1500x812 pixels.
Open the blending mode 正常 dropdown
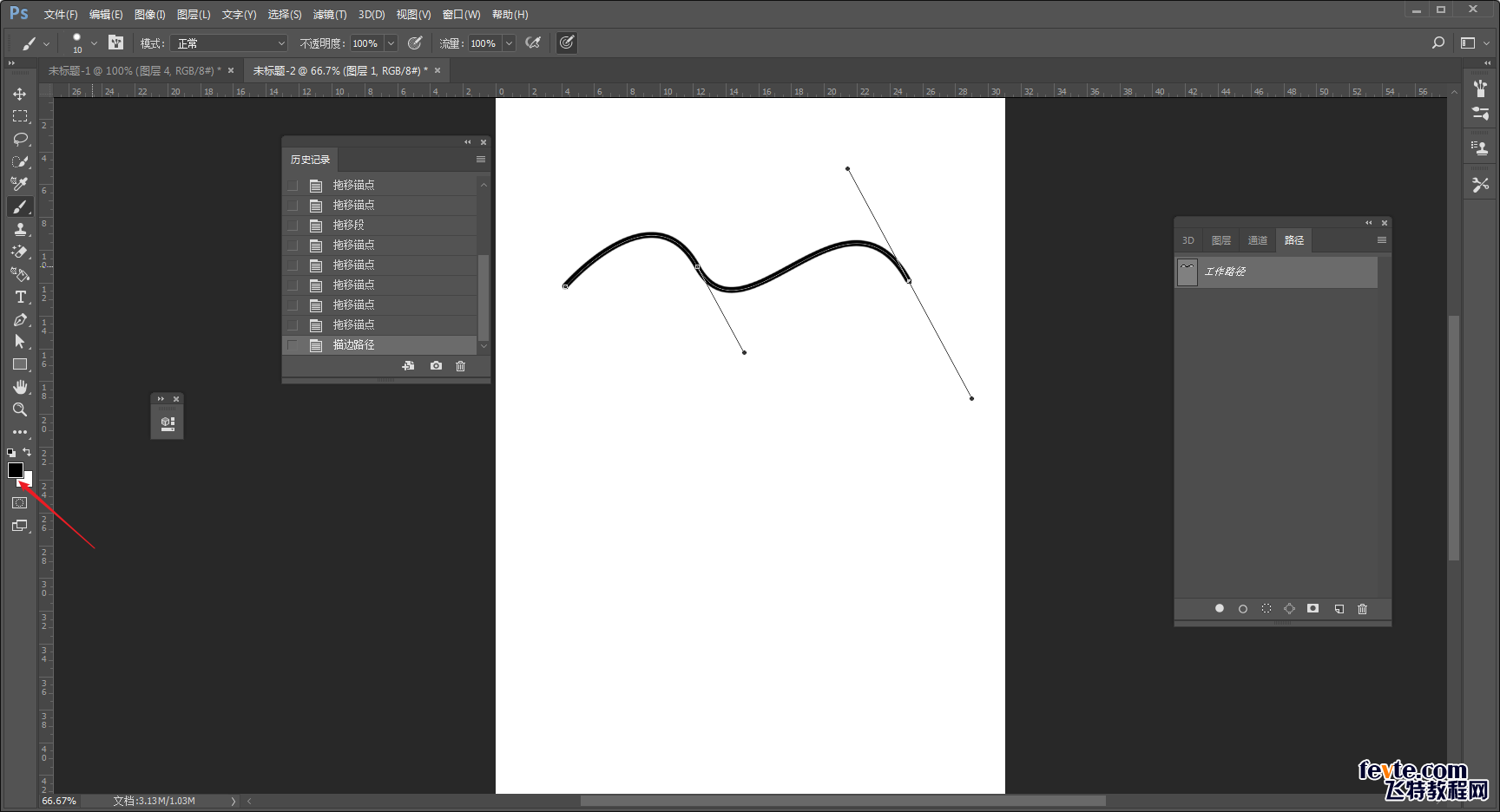tap(229, 43)
